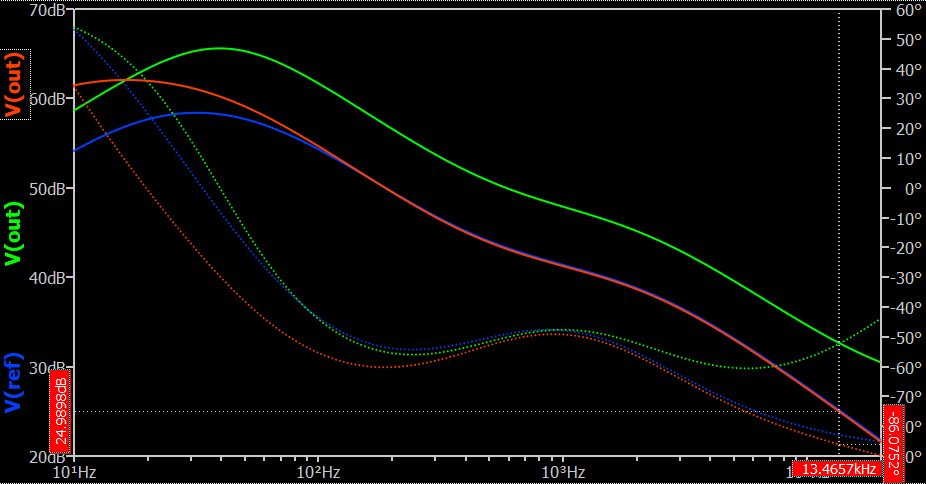Click the 10³Hz frequency axis label
This screenshot has width=926, height=484.
[x=563, y=472]
